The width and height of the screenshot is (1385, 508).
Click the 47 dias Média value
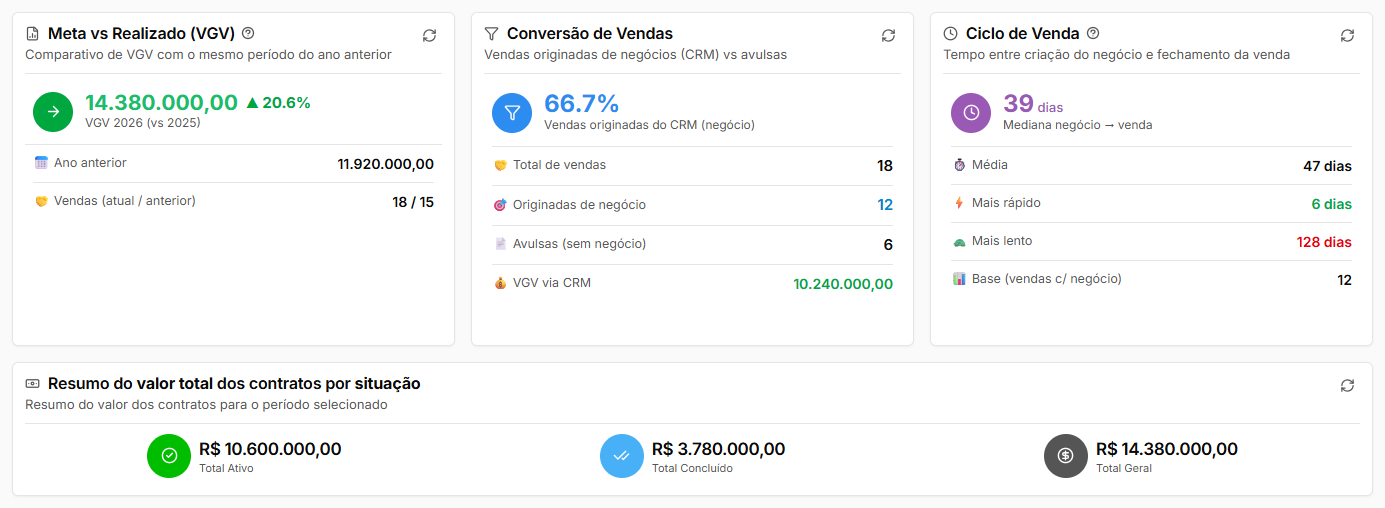1327,166
